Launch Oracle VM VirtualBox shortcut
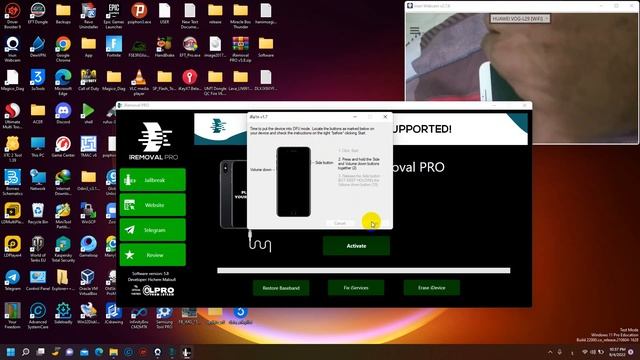Screen dimensions: 640x360 point(89,282)
